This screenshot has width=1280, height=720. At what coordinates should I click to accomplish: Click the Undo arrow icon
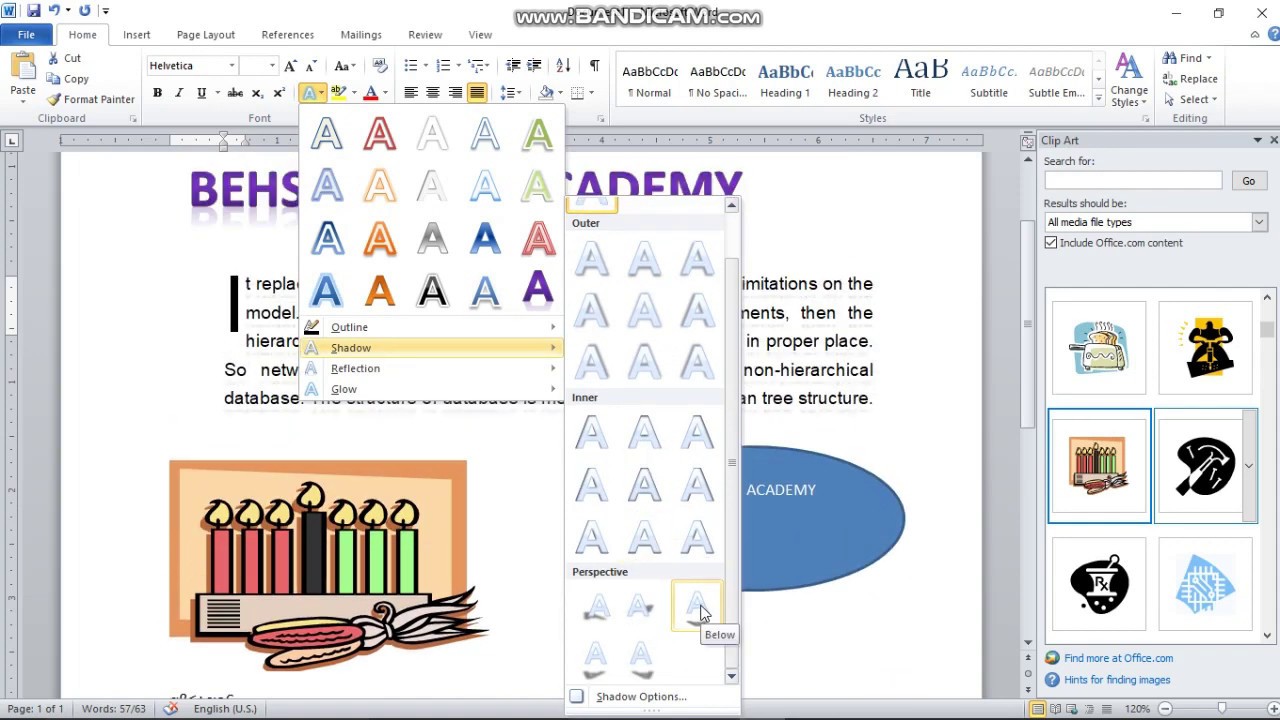53,11
